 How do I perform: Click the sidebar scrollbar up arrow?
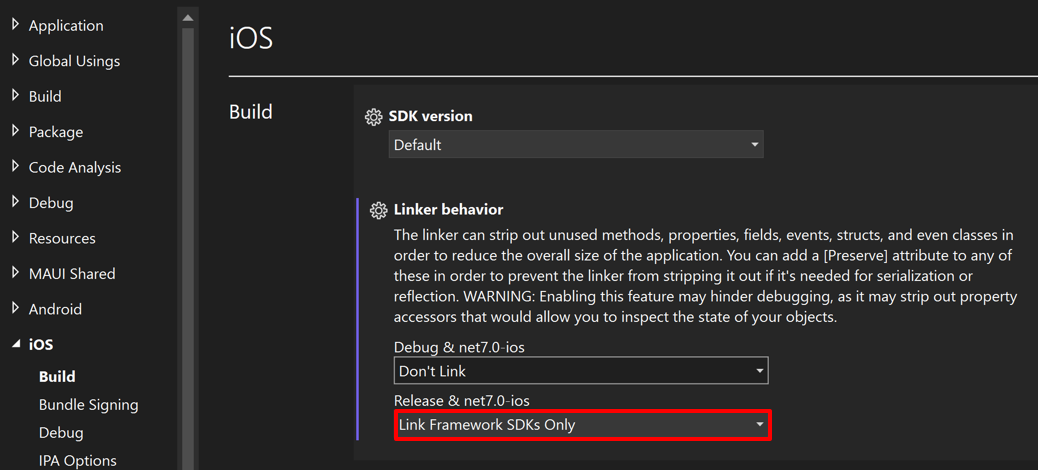coord(188,17)
